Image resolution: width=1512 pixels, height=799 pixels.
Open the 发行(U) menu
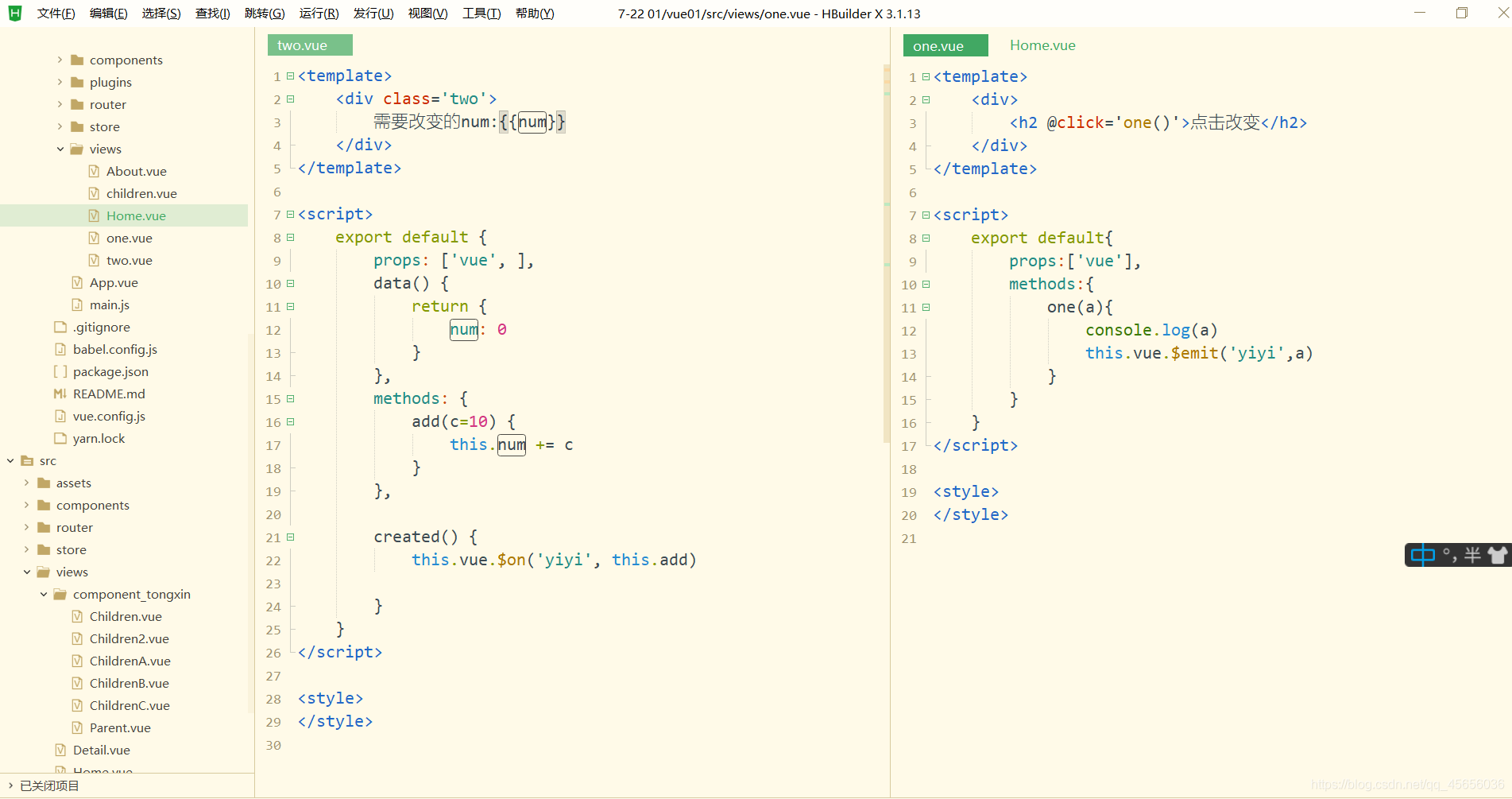(x=373, y=14)
